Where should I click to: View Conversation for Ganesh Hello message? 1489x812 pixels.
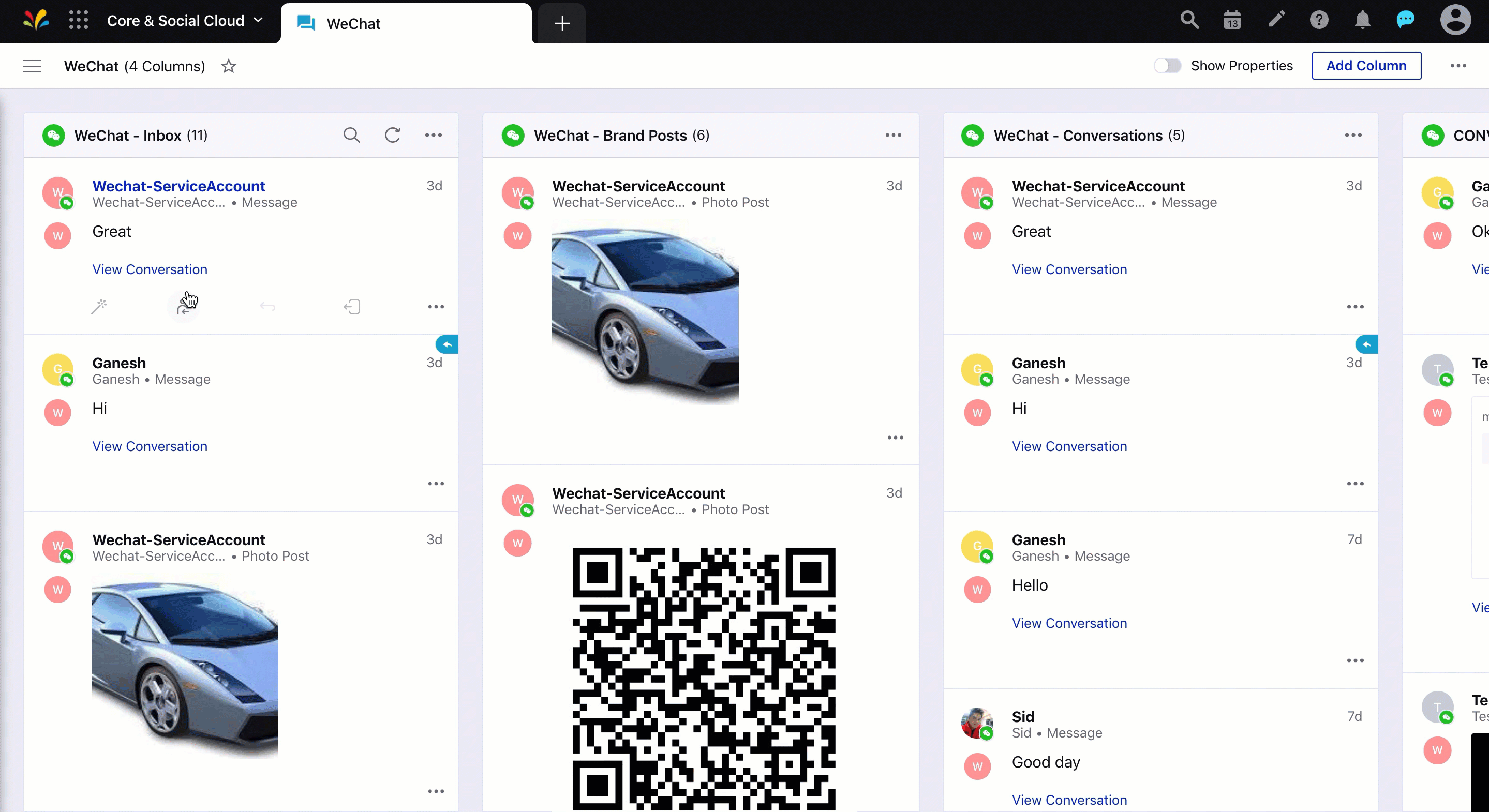coord(1069,623)
